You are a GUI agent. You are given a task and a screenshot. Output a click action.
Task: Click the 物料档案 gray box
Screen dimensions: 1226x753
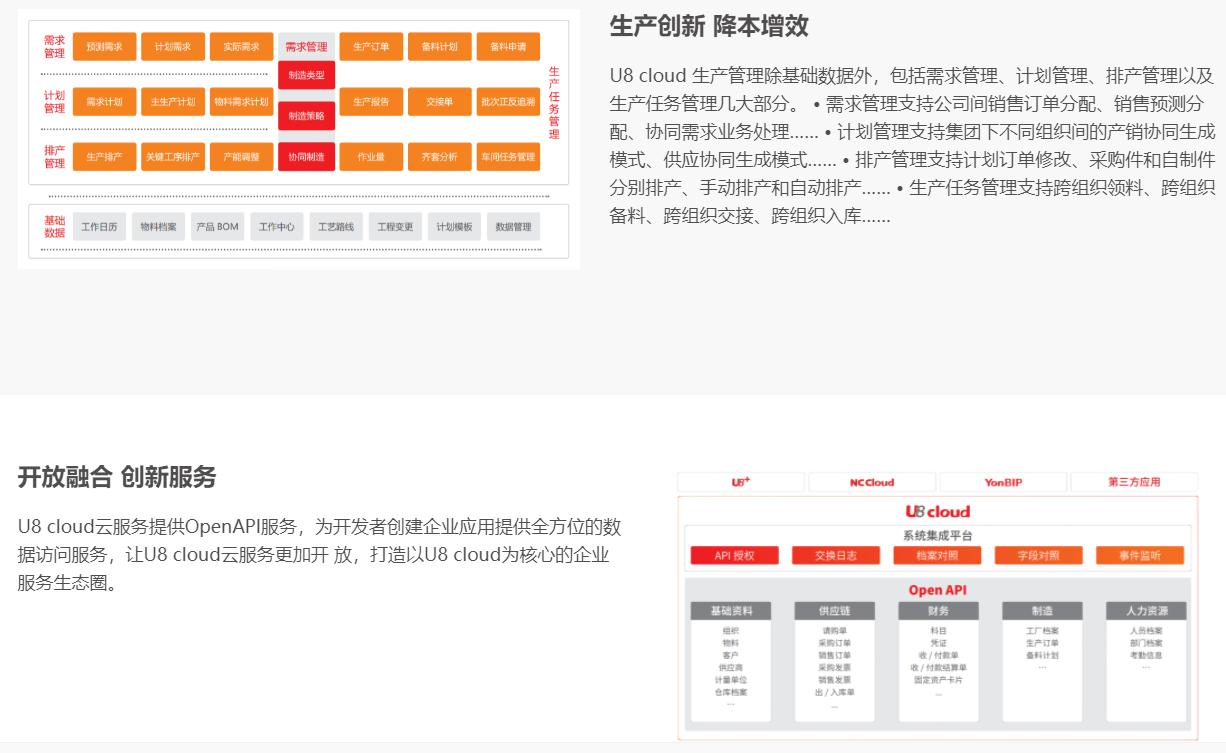tap(159, 227)
